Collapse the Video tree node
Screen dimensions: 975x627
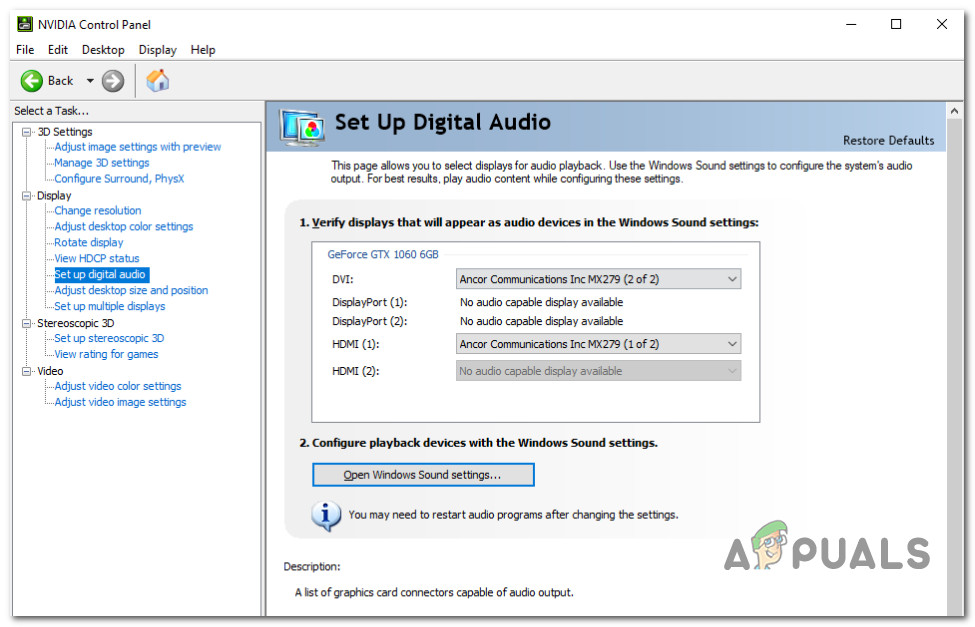coord(27,371)
